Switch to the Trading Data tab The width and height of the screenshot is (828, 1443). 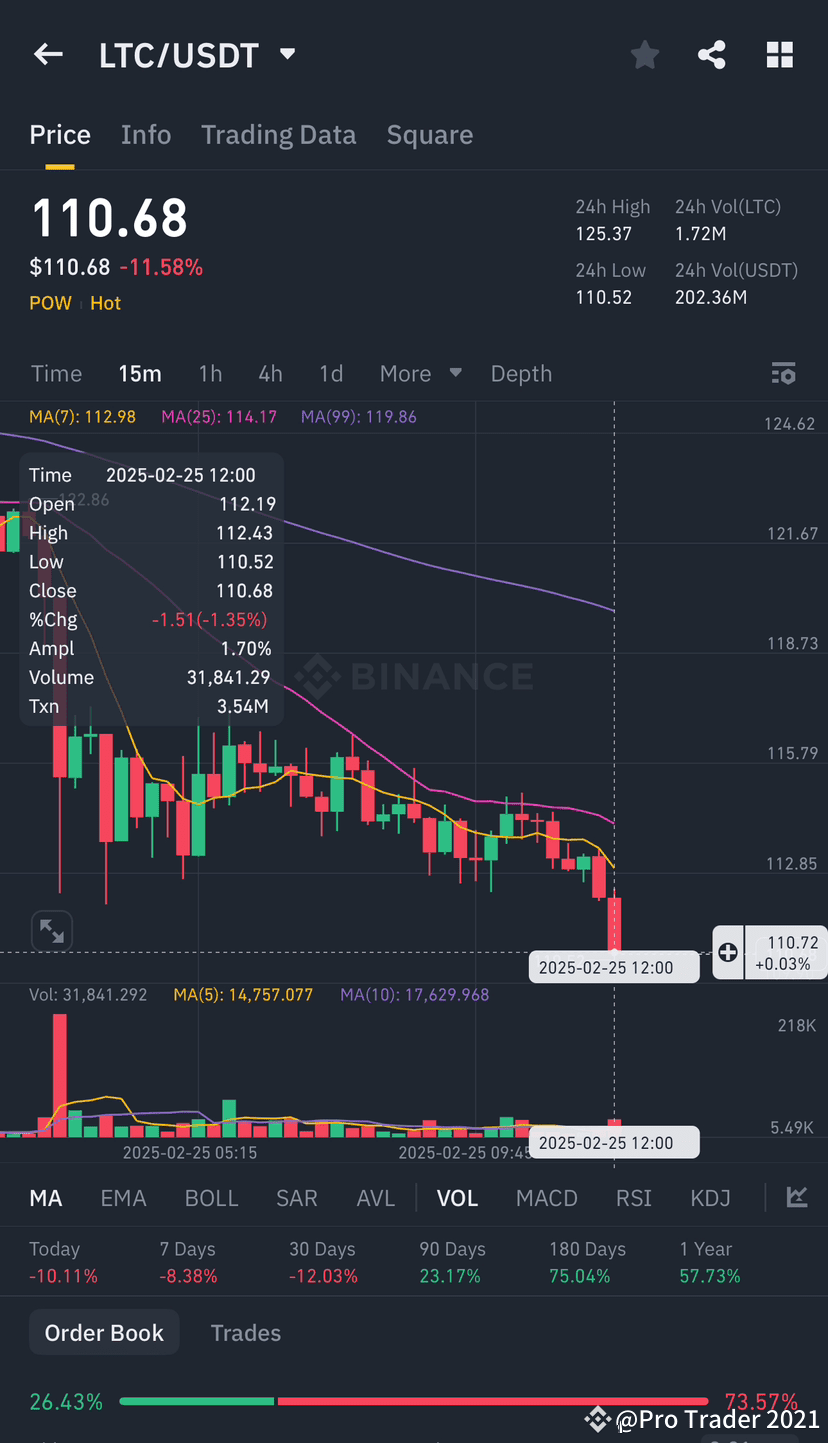click(x=278, y=134)
